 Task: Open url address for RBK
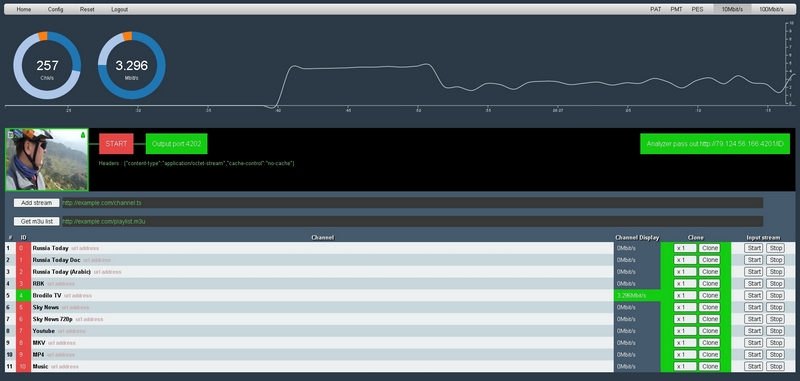coord(61,284)
